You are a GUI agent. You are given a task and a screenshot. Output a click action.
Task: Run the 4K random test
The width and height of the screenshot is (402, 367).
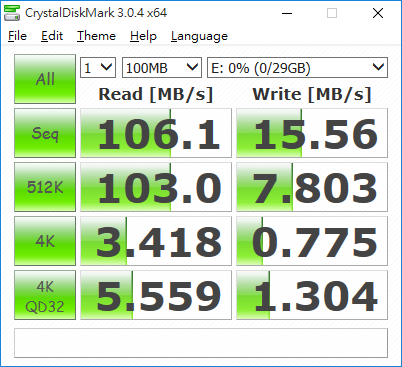pos(45,241)
